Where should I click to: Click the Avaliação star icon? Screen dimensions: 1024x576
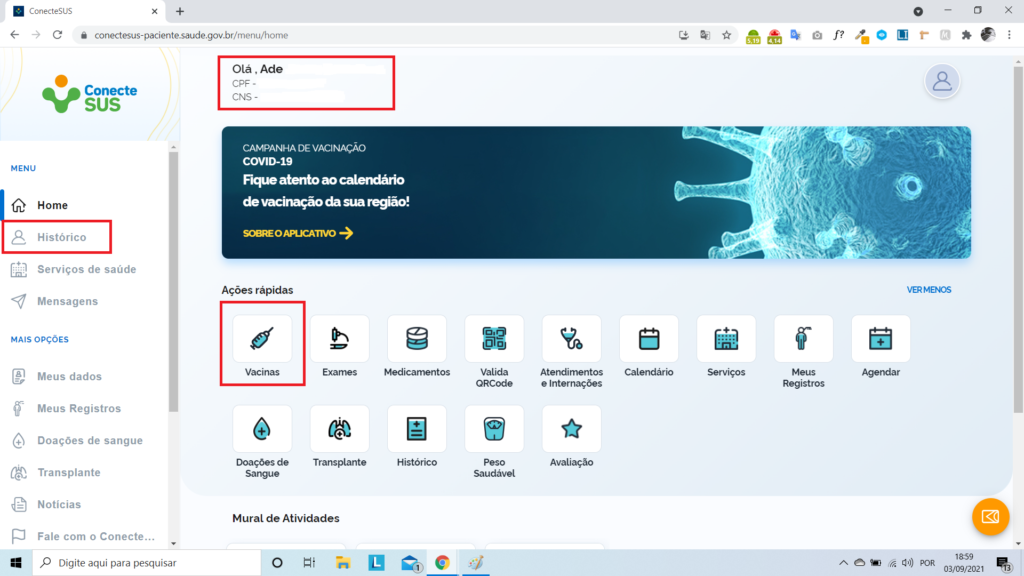pyautogui.click(x=571, y=429)
